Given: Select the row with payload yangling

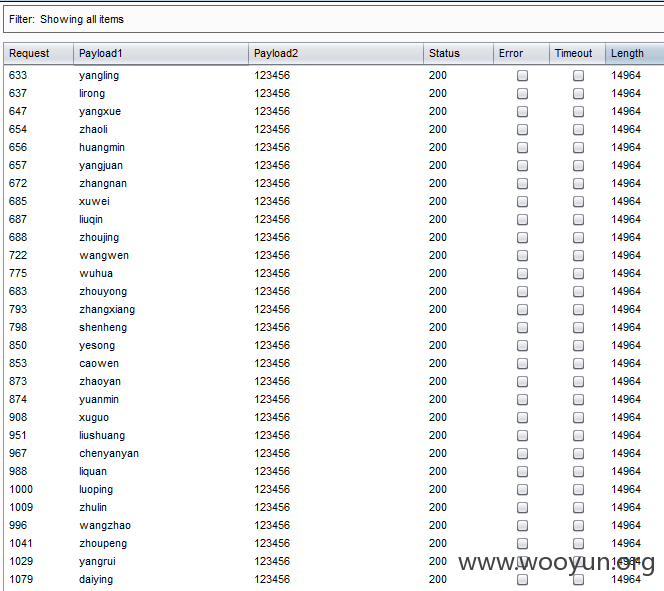Looking at the screenshot, I should pos(334,75).
